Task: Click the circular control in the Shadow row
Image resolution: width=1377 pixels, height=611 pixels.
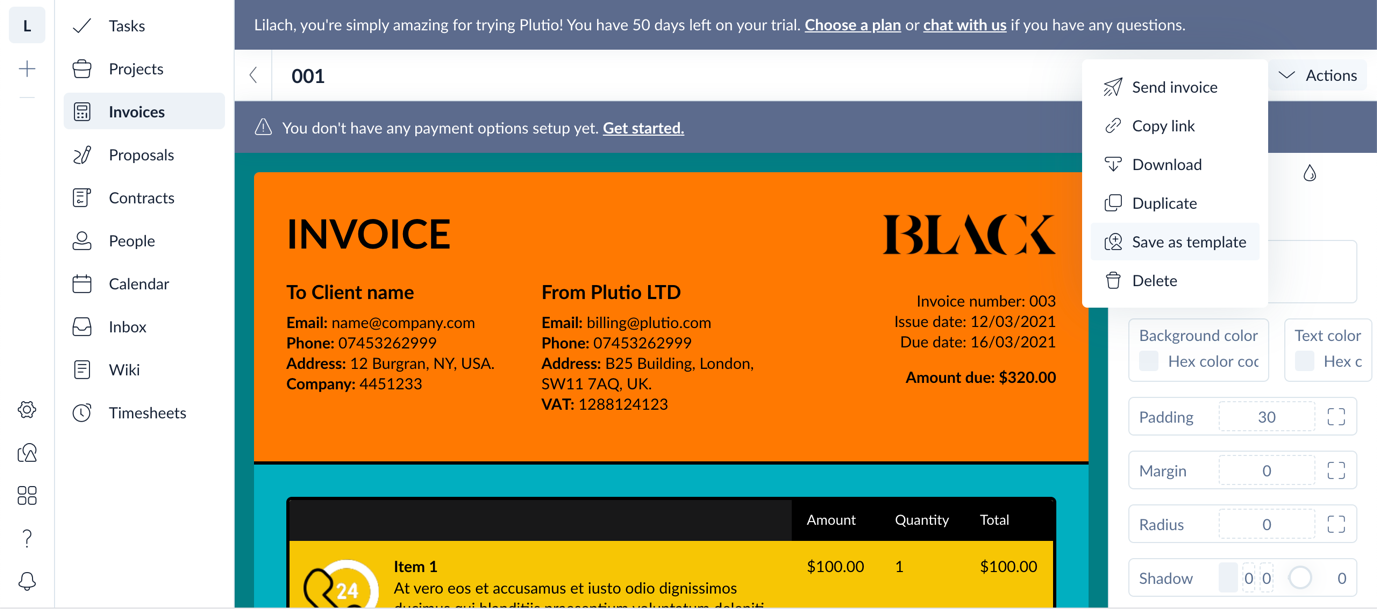Action: (1300, 578)
